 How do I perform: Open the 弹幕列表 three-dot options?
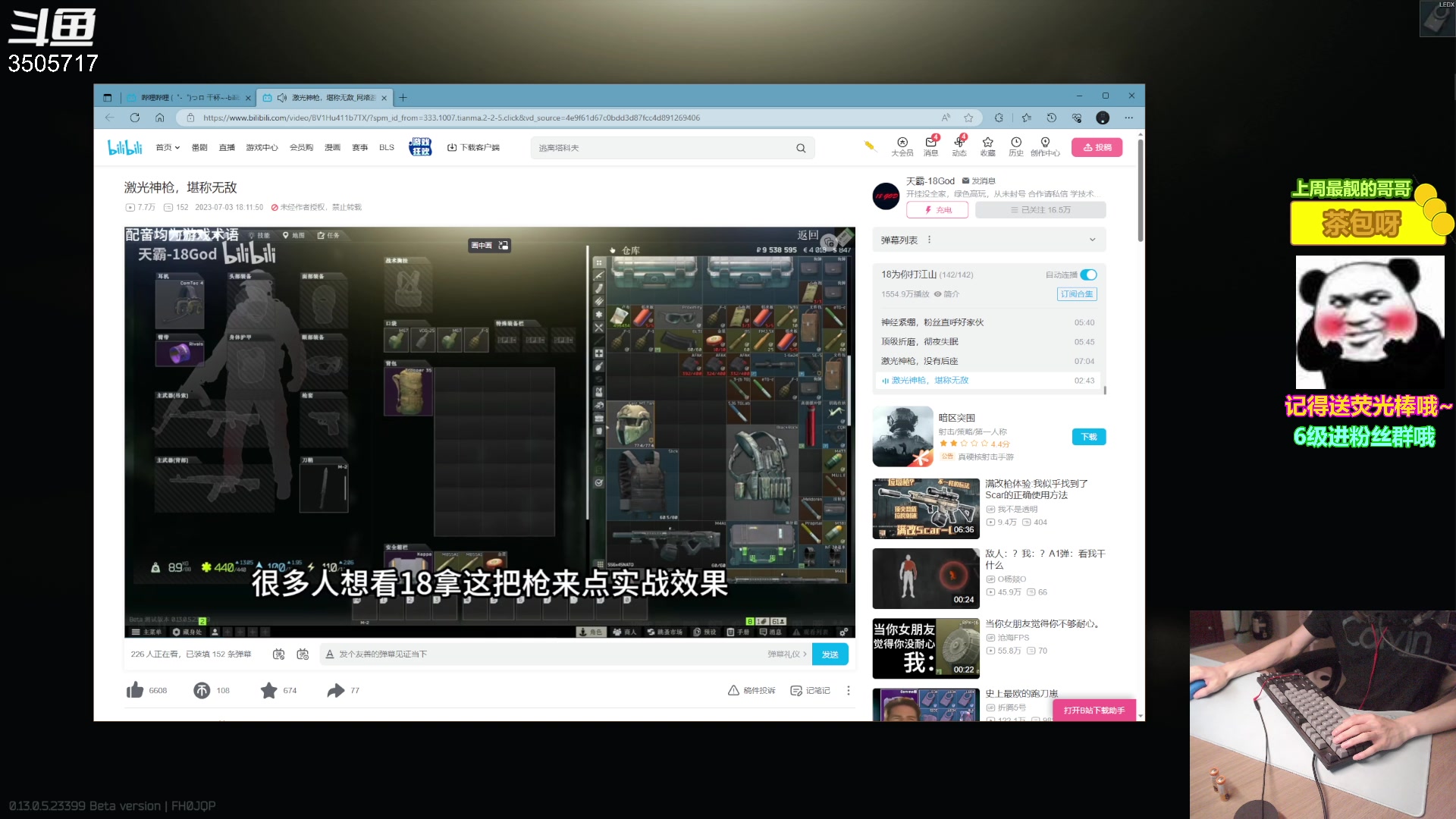929,240
